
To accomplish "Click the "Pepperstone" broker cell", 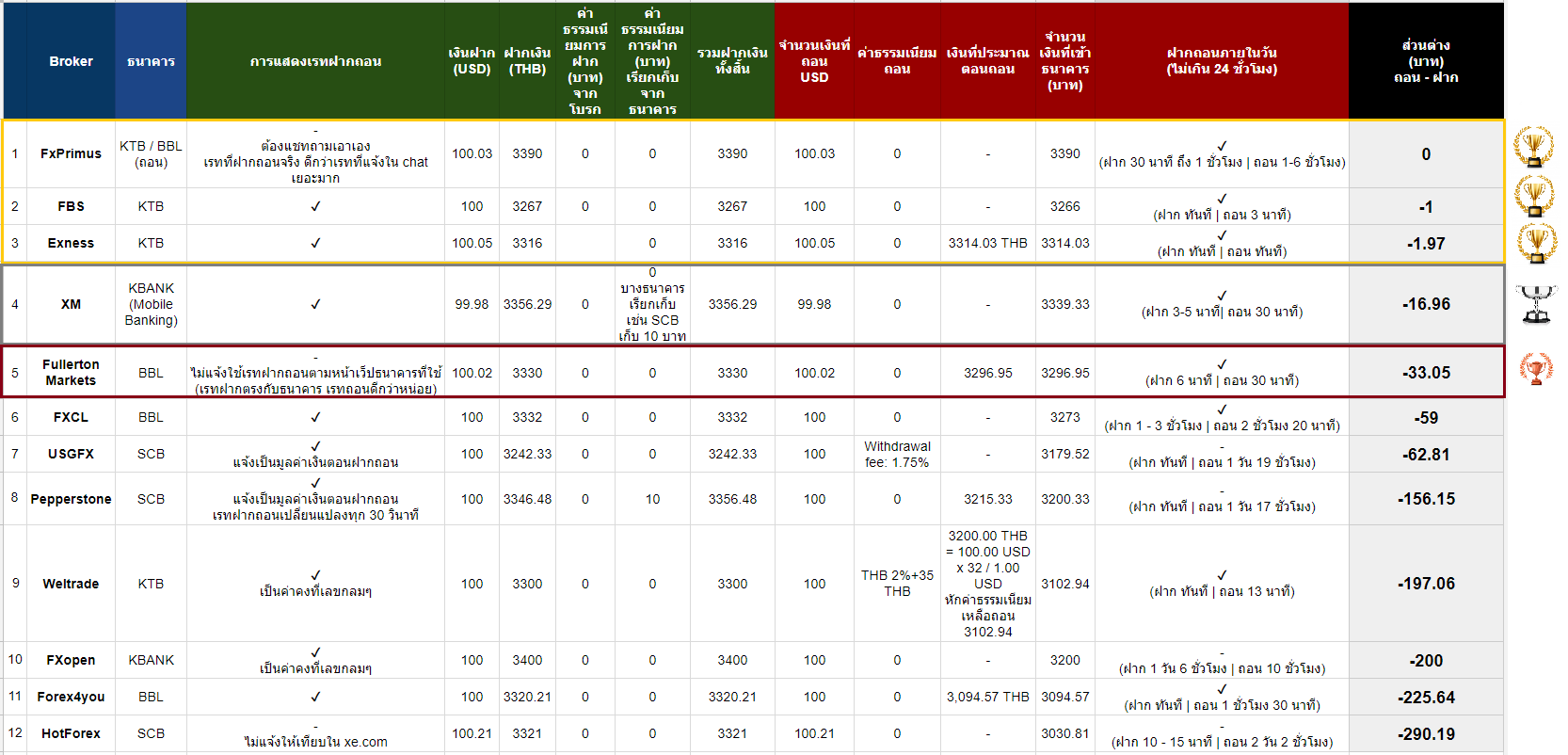I will pyautogui.click(x=72, y=499).
